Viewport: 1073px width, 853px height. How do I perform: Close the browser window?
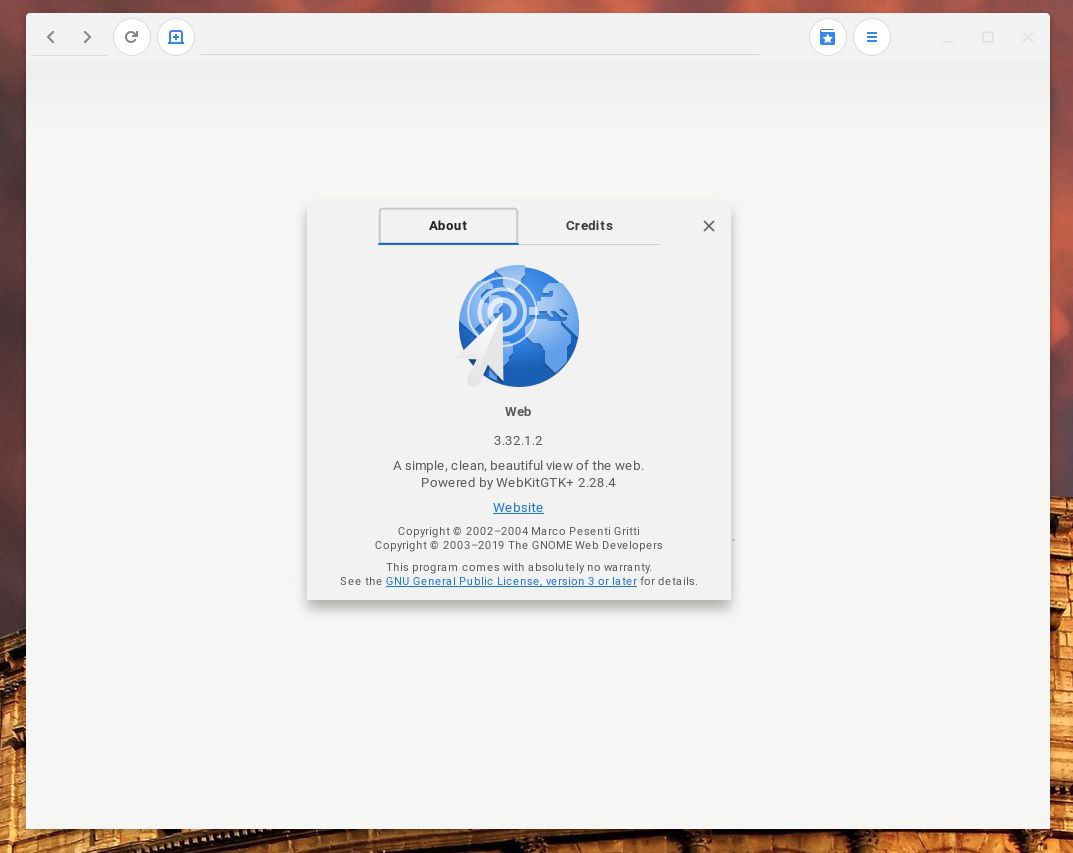[x=1028, y=37]
